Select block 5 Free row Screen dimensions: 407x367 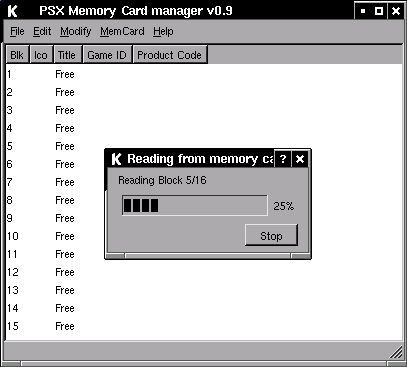(x=204, y=146)
